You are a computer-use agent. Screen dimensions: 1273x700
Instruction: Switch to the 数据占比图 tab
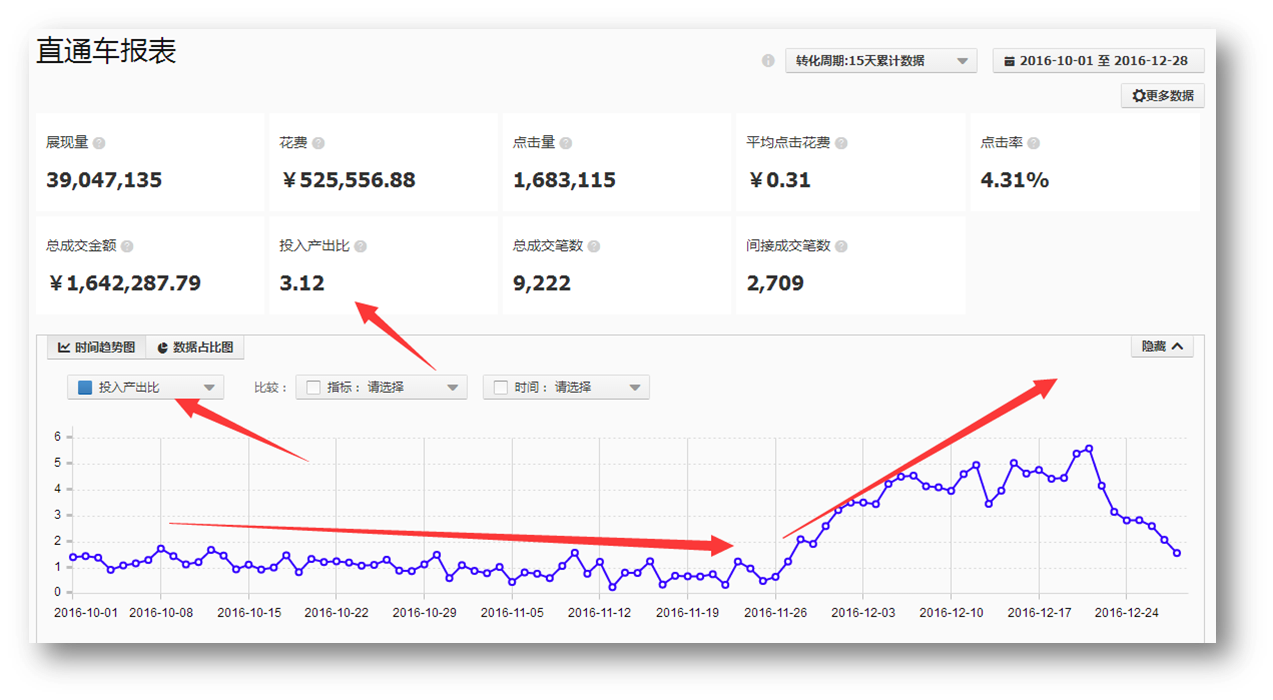point(195,347)
